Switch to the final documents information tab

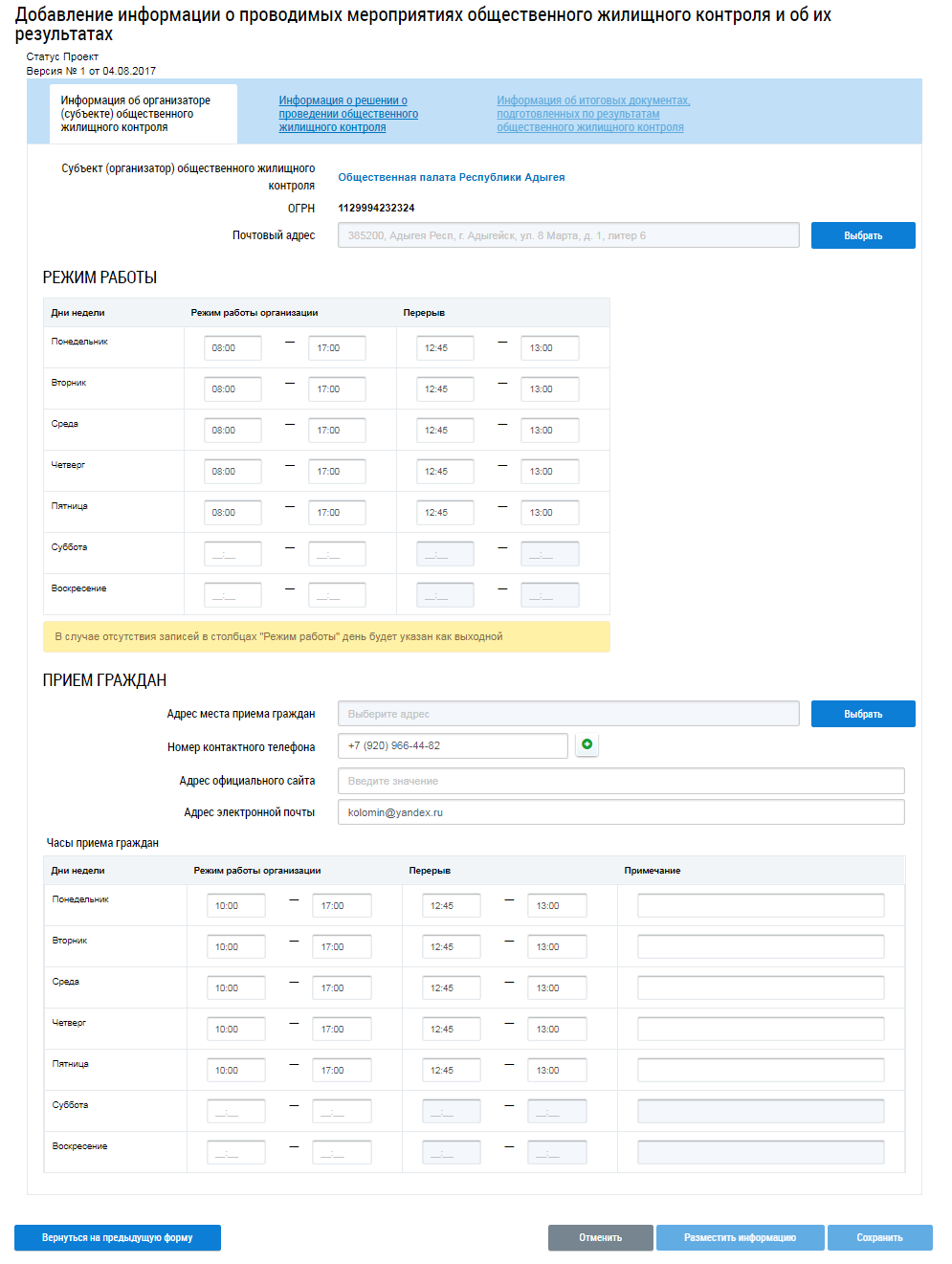click(x=592, y=114)
